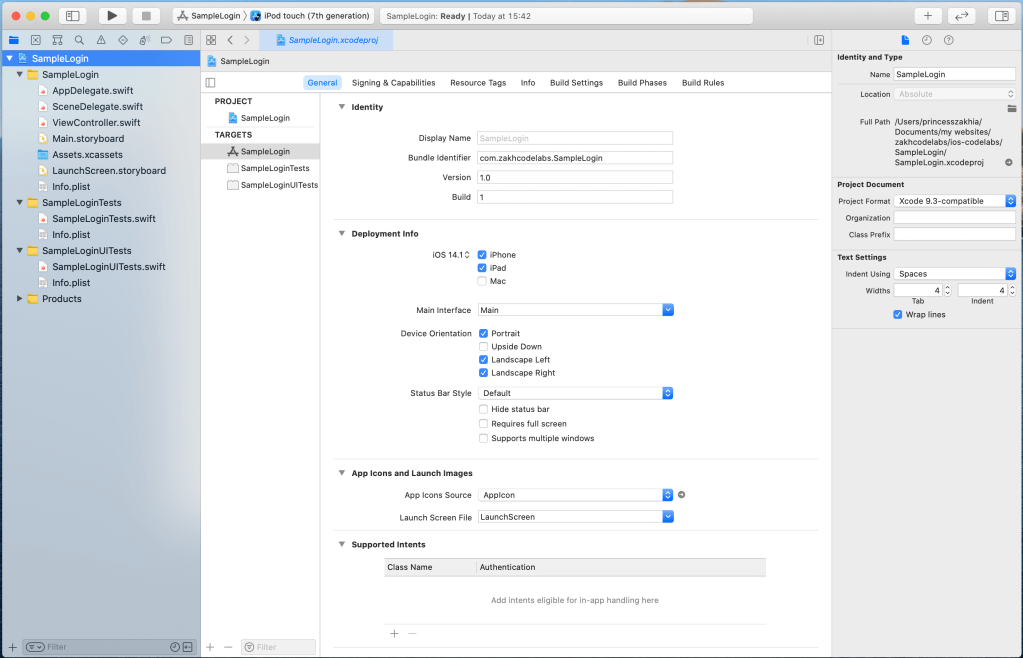Open the Status Bar Style dropdown

point(668,393)
